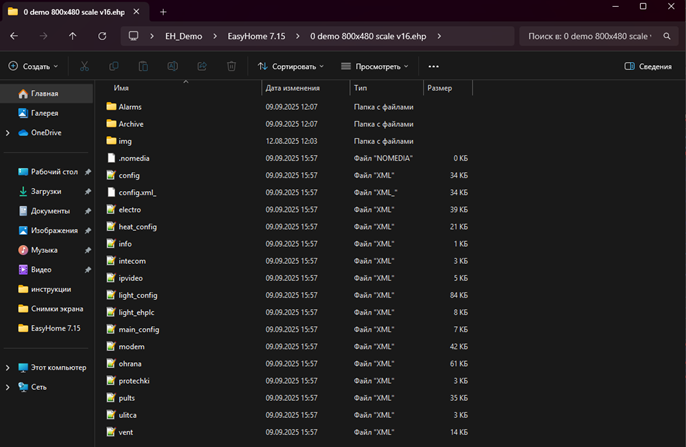Select the .nomedia file

pos(133,158)
